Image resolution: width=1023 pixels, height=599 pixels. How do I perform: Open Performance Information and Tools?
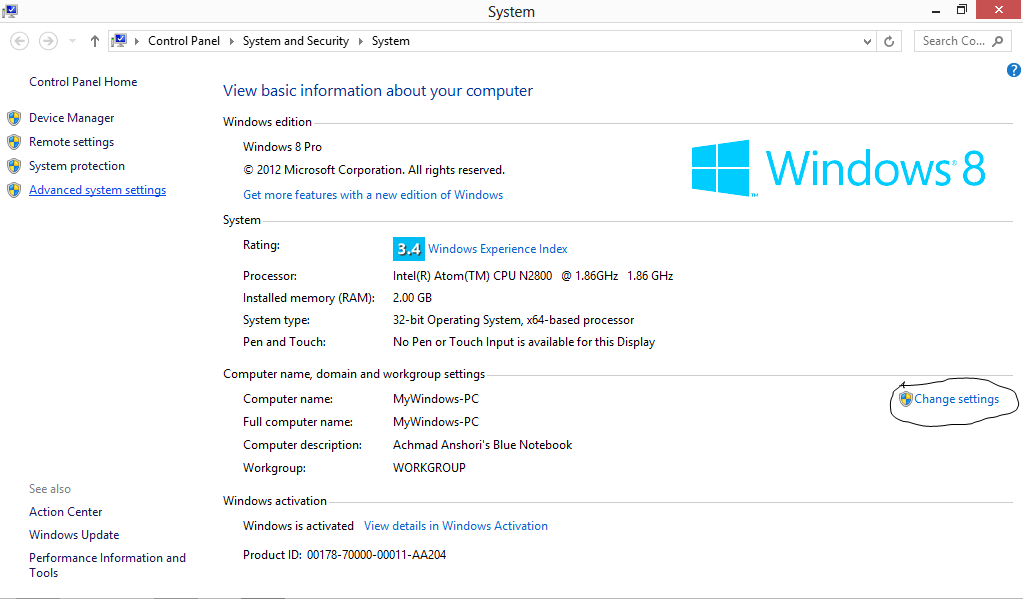(x=107, y=565)
